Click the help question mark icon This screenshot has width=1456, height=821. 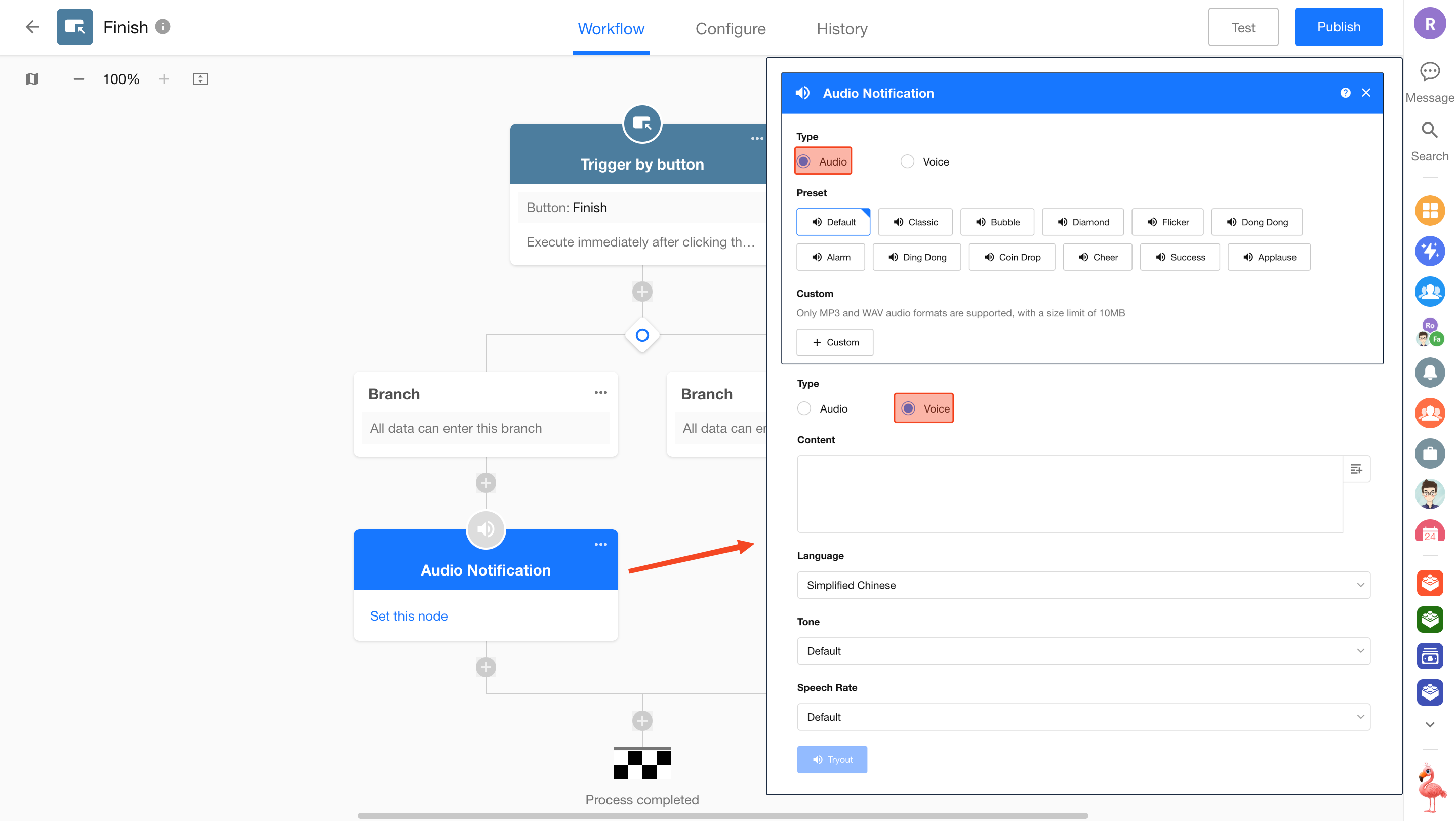click(x=1345, y=93)
